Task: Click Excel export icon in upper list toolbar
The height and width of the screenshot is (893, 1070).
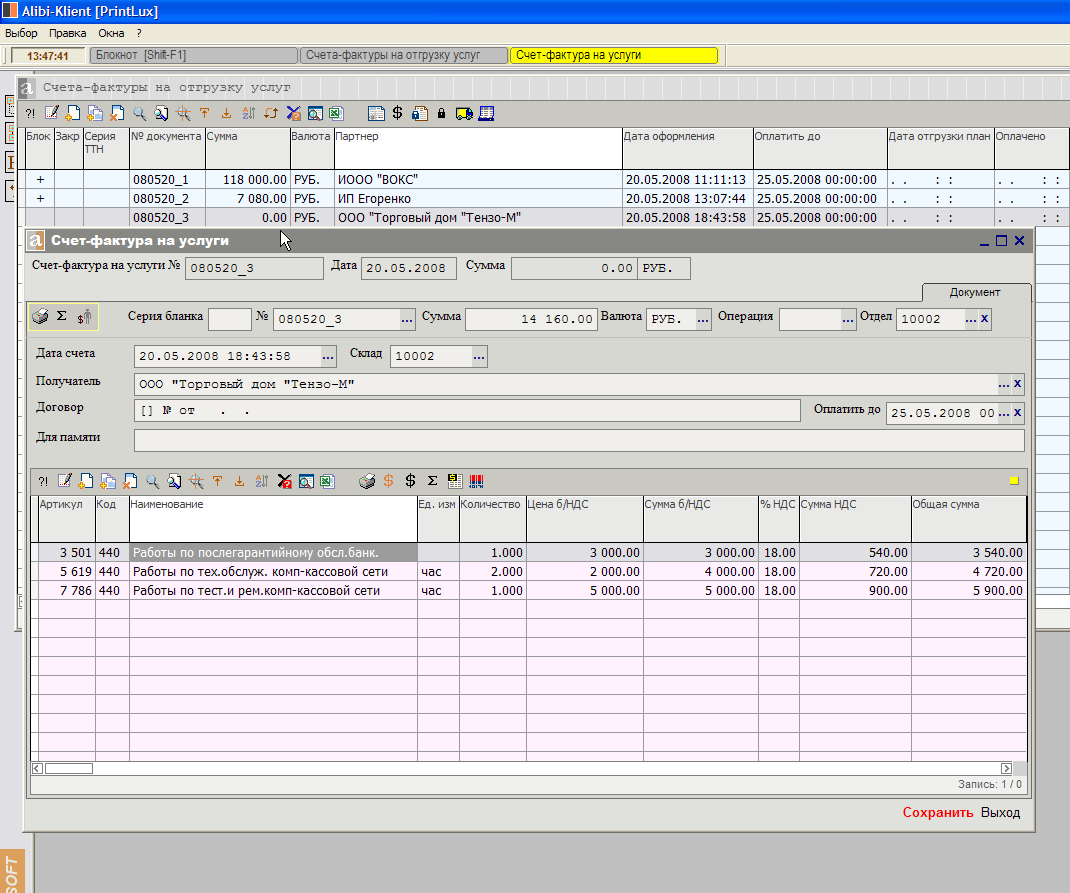Action: coord(336,113)
